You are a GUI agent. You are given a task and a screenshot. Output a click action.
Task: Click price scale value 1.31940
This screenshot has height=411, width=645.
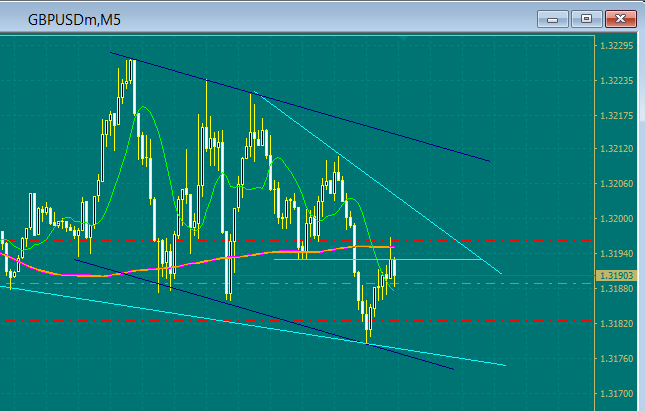[617, 253]
